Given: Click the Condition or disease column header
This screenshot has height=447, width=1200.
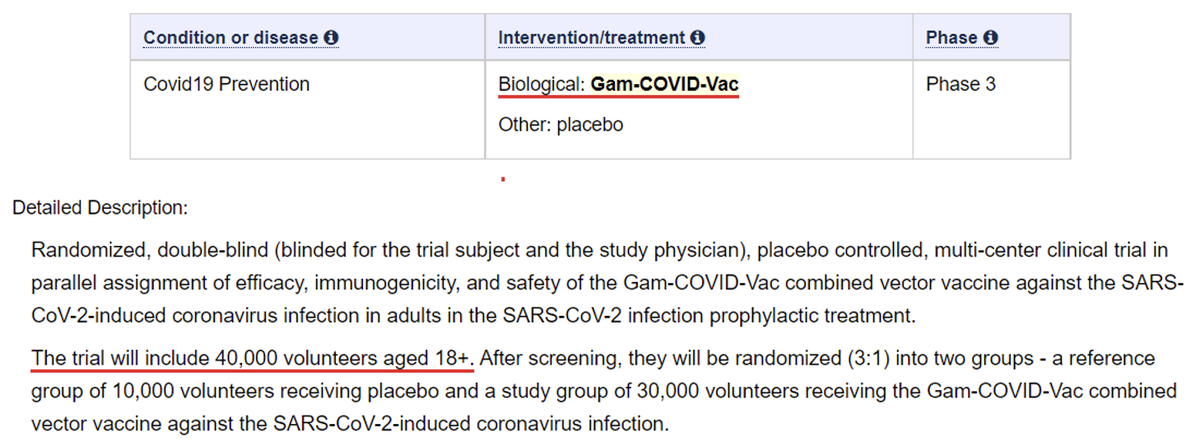Looking at the screenshot, I should (233, 37).
